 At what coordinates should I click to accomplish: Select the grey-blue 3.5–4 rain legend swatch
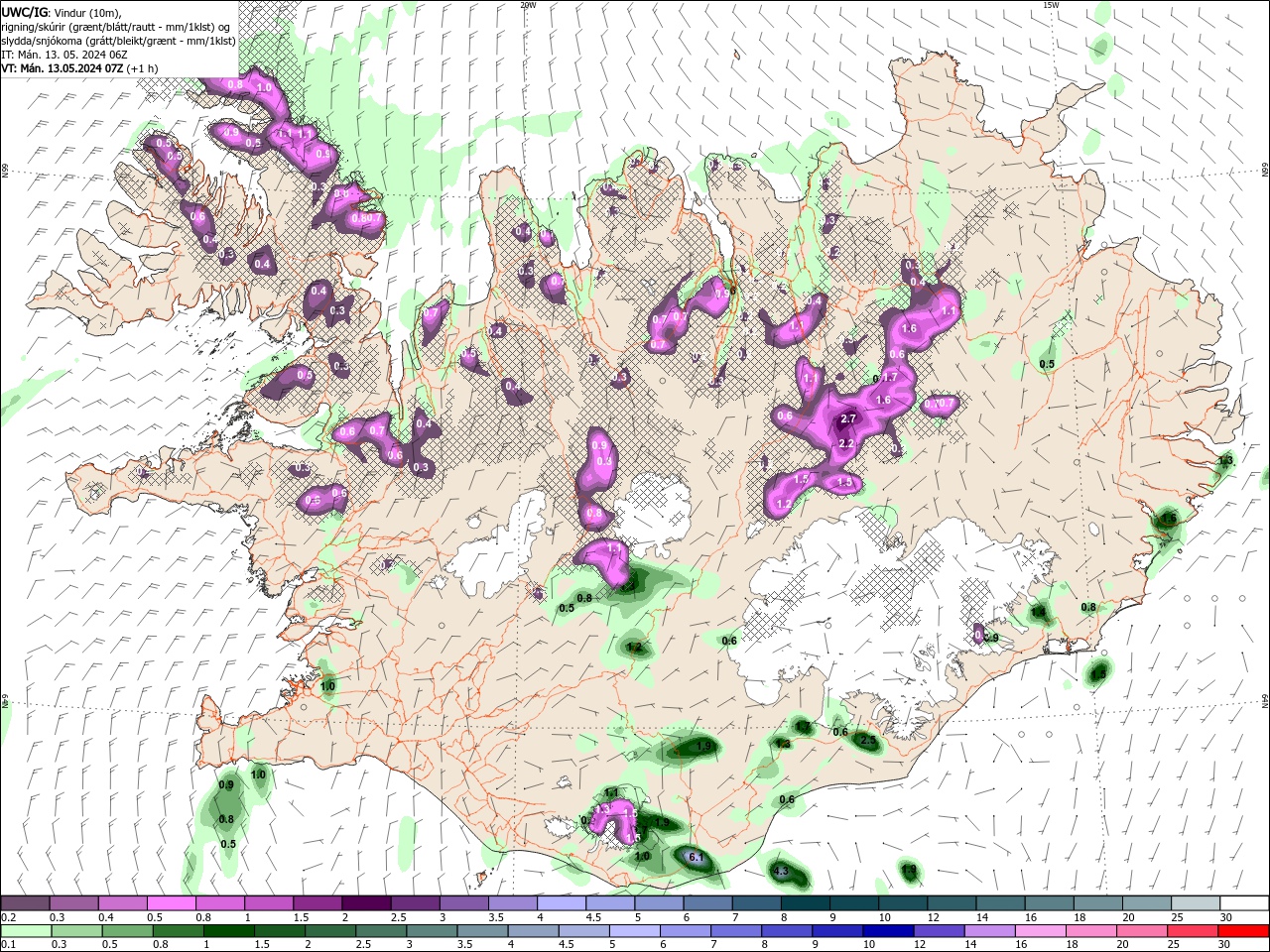484,932
